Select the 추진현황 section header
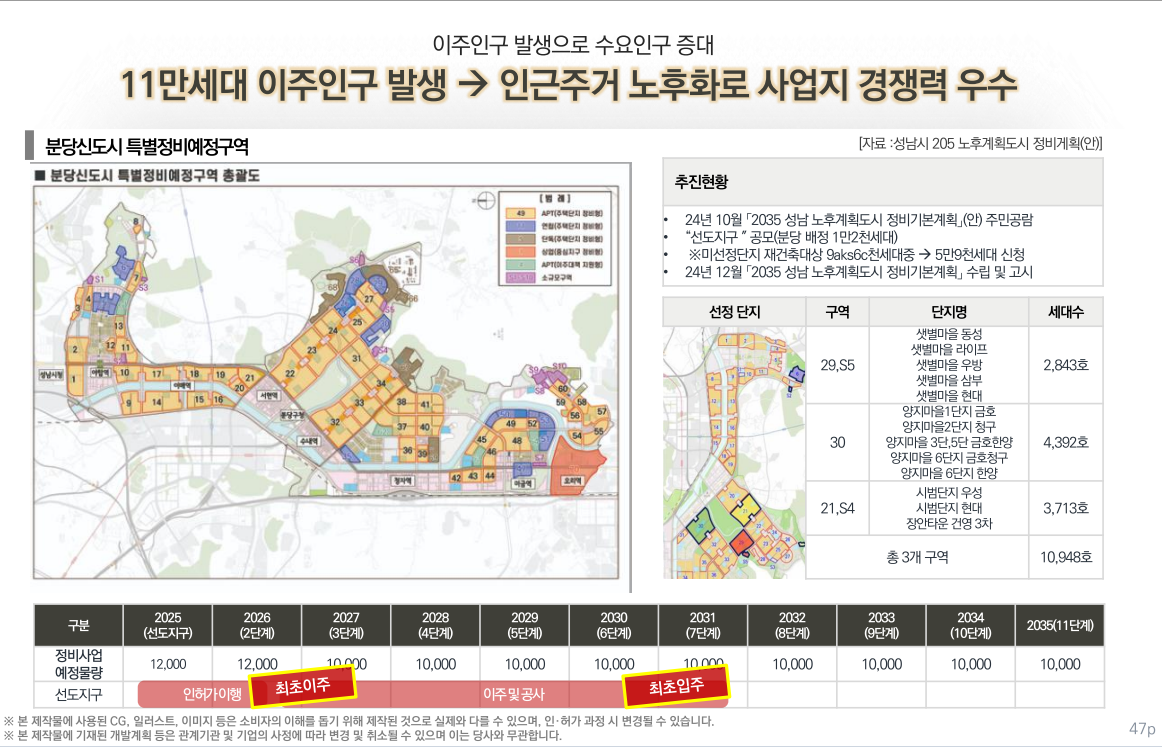Image resolution: width=1162 pixels, height=747 pixels. coord(702,182)
